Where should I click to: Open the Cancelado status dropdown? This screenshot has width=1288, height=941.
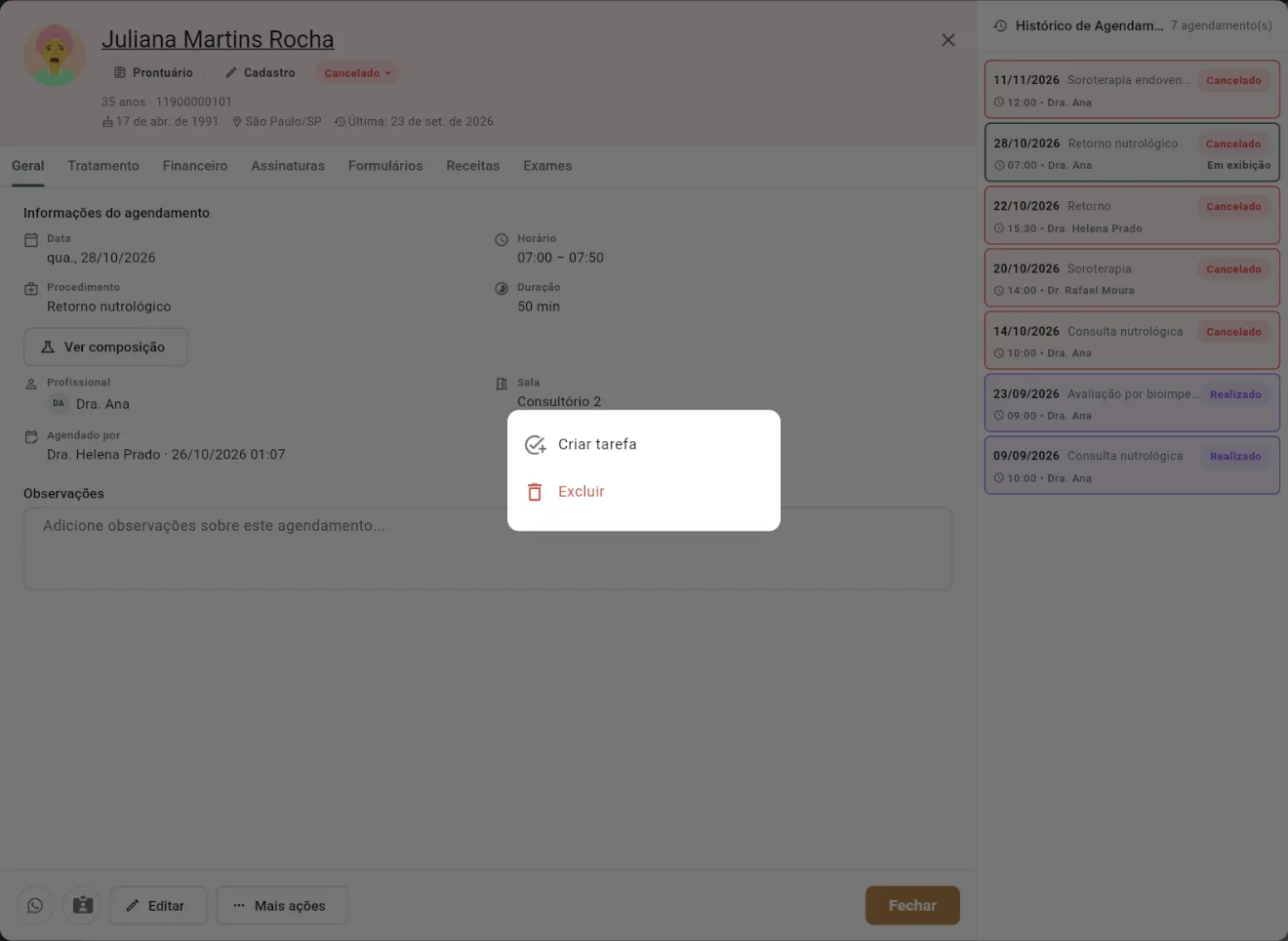coord(357,73)
